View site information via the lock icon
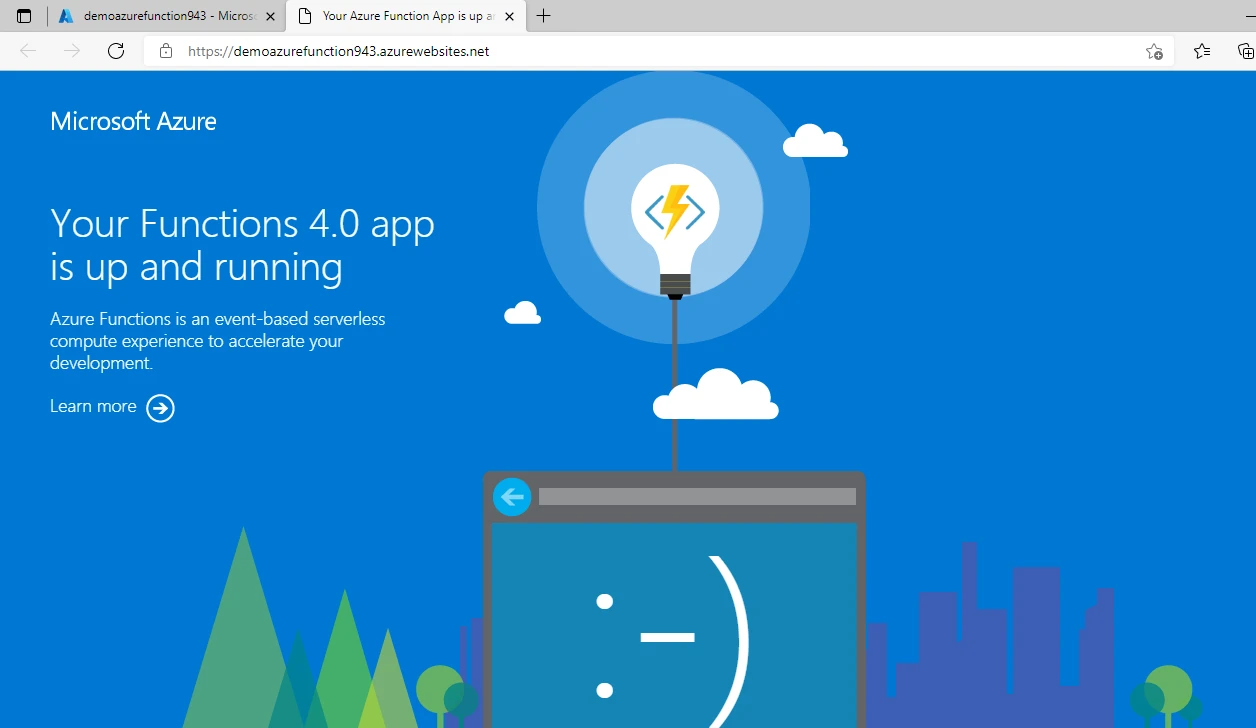The image size is (1256, 728). (165, 51)
